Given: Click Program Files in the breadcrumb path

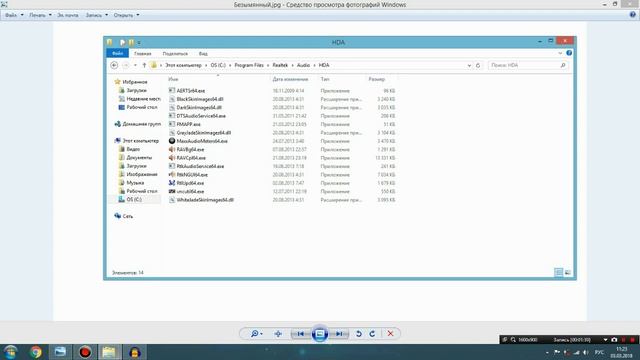Looking at the screenshot, I should [249, 65].
